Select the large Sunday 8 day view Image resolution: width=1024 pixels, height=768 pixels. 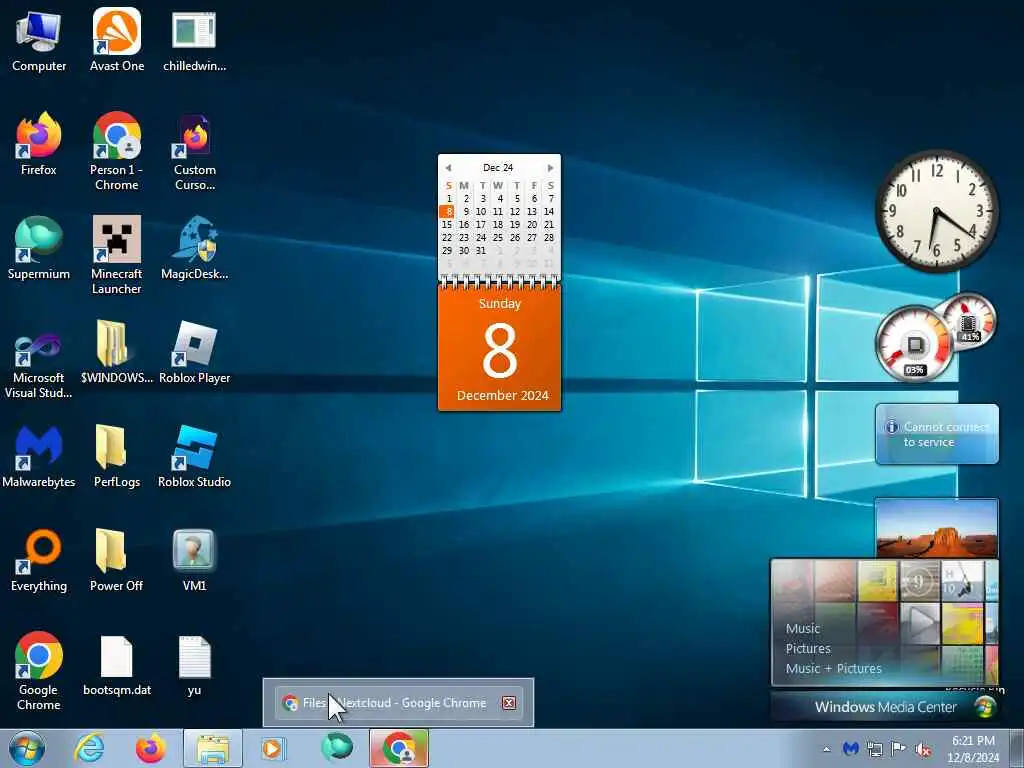click(500, 347)
